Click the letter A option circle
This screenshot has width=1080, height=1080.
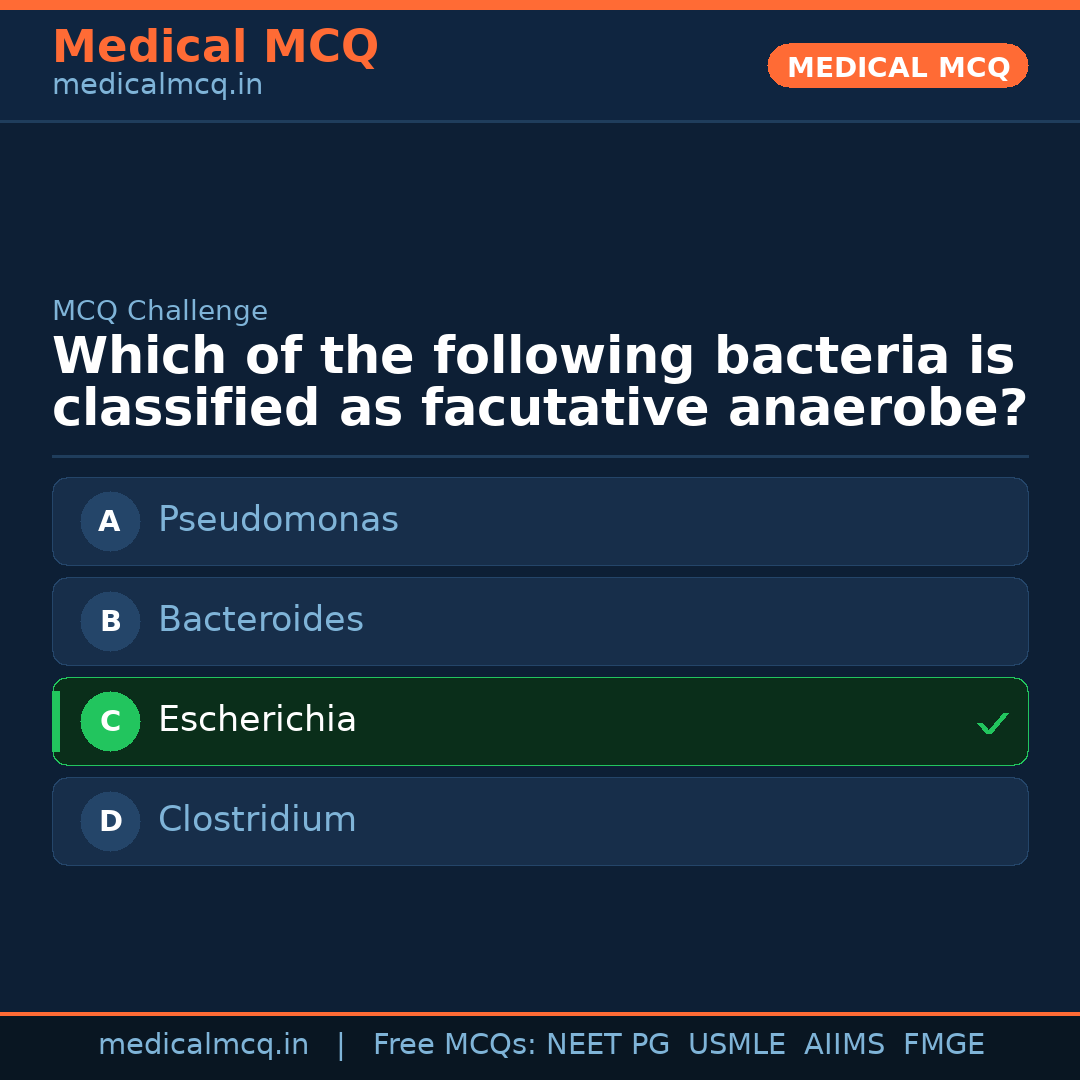tap(110, 521)
